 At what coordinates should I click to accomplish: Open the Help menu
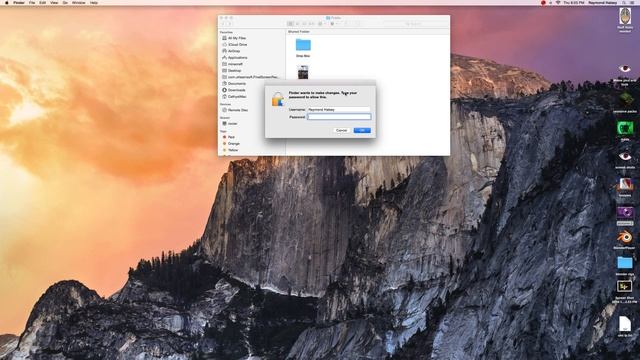(93, 2)
